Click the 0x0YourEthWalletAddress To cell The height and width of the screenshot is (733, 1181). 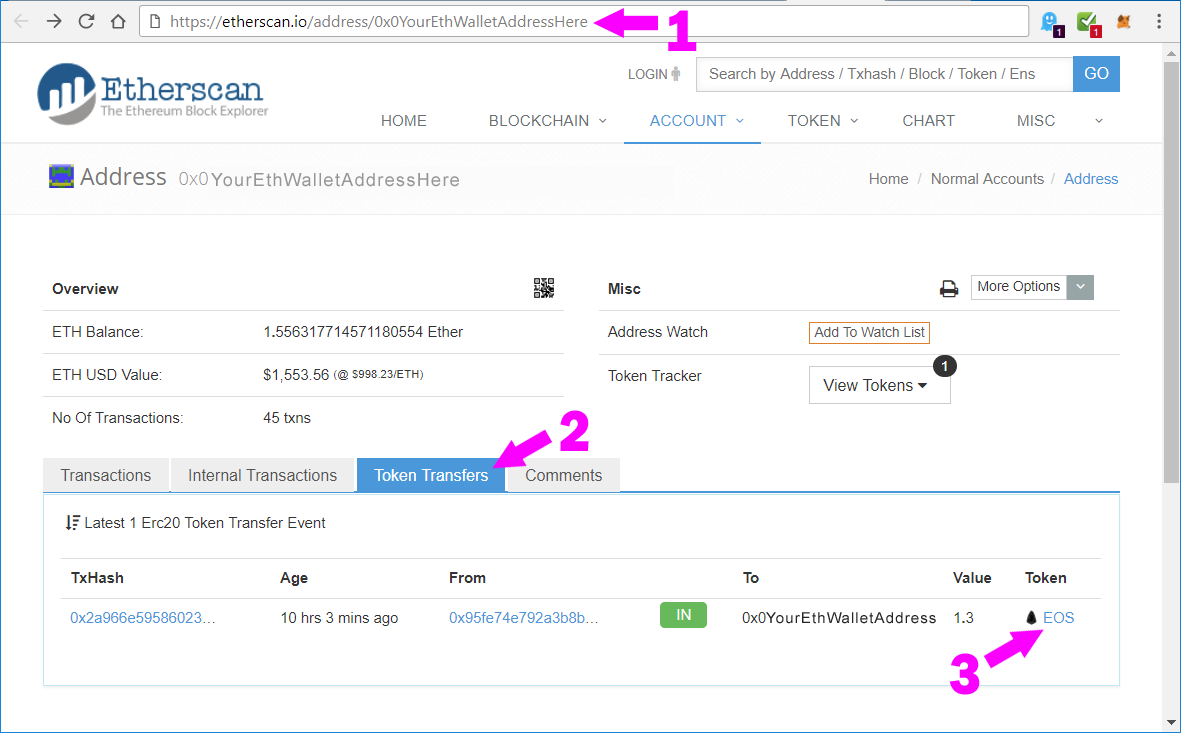tap(839, 618)
